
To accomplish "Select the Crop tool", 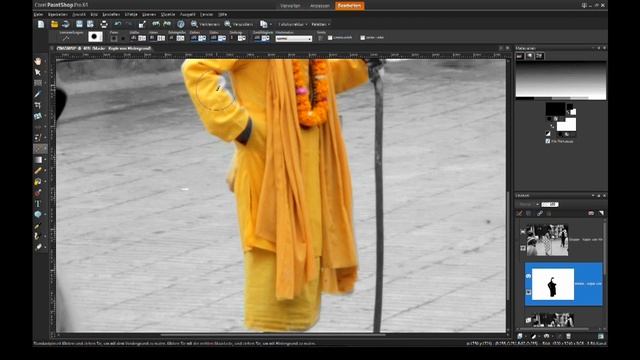I will (x=38, y=105).
